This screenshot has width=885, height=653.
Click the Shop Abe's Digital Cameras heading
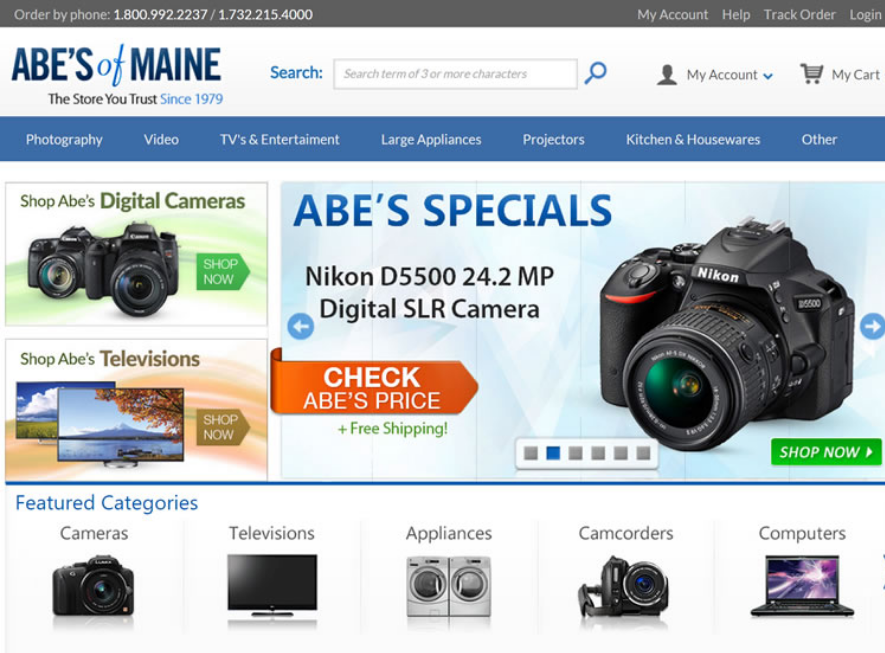click(x=133, y=201)
